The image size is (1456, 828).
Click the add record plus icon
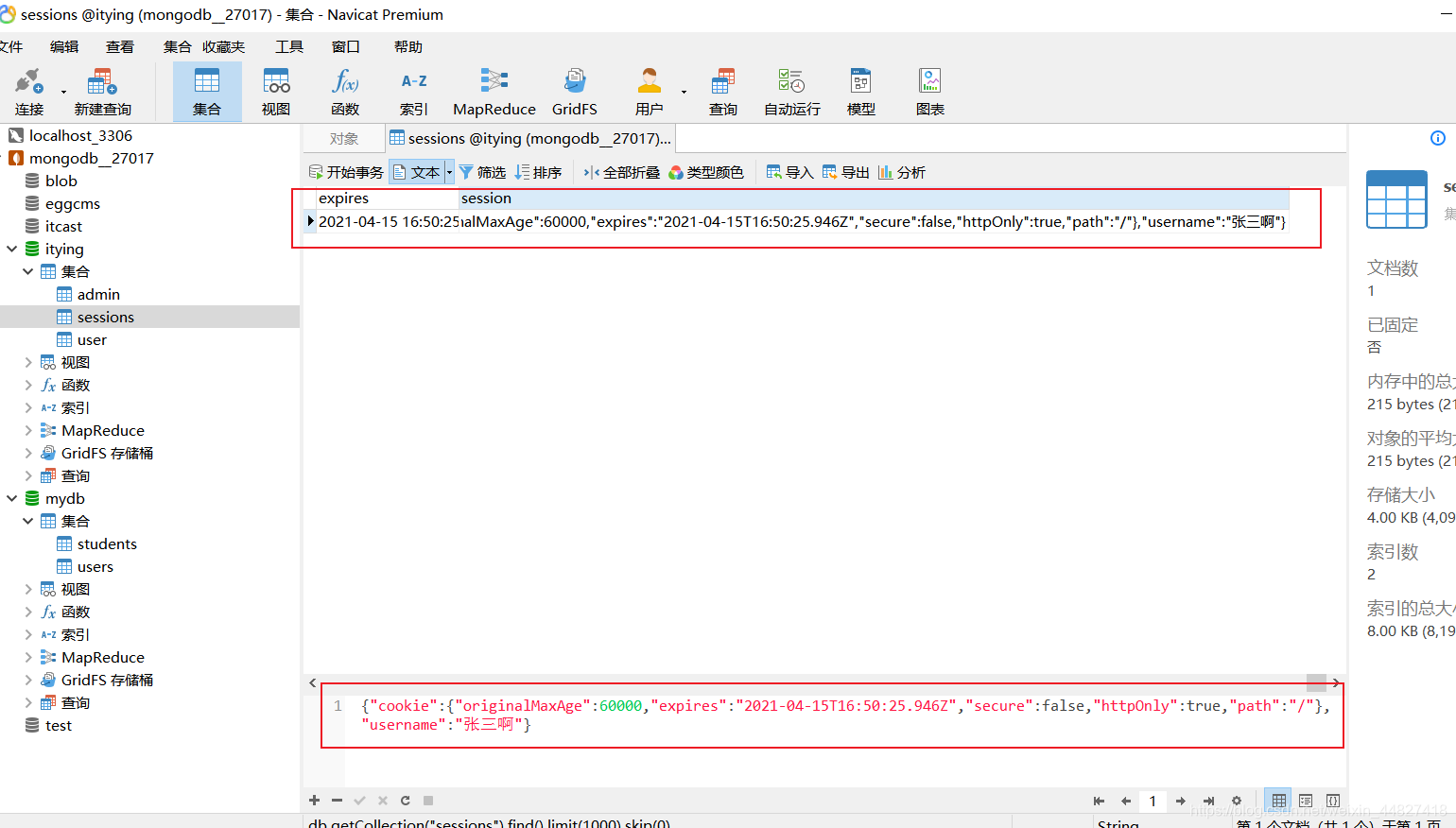[x=315, y=801]
